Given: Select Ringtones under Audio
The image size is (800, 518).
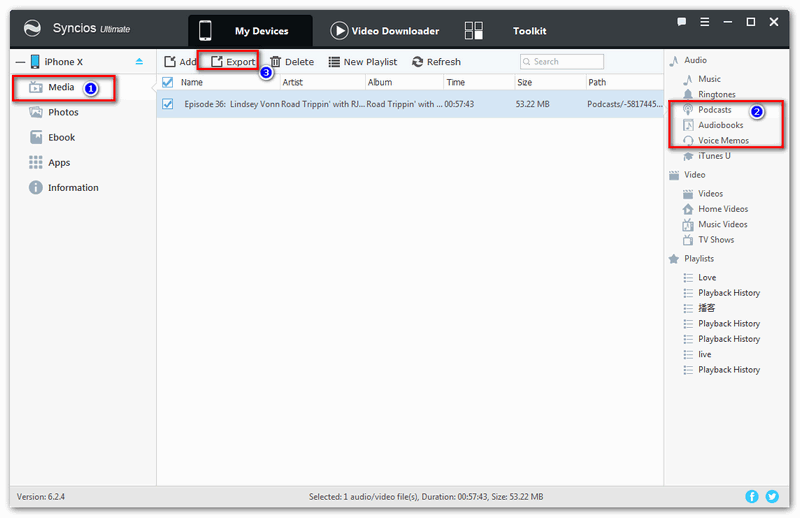Looking at the screenshot, I should click(709, 94).
